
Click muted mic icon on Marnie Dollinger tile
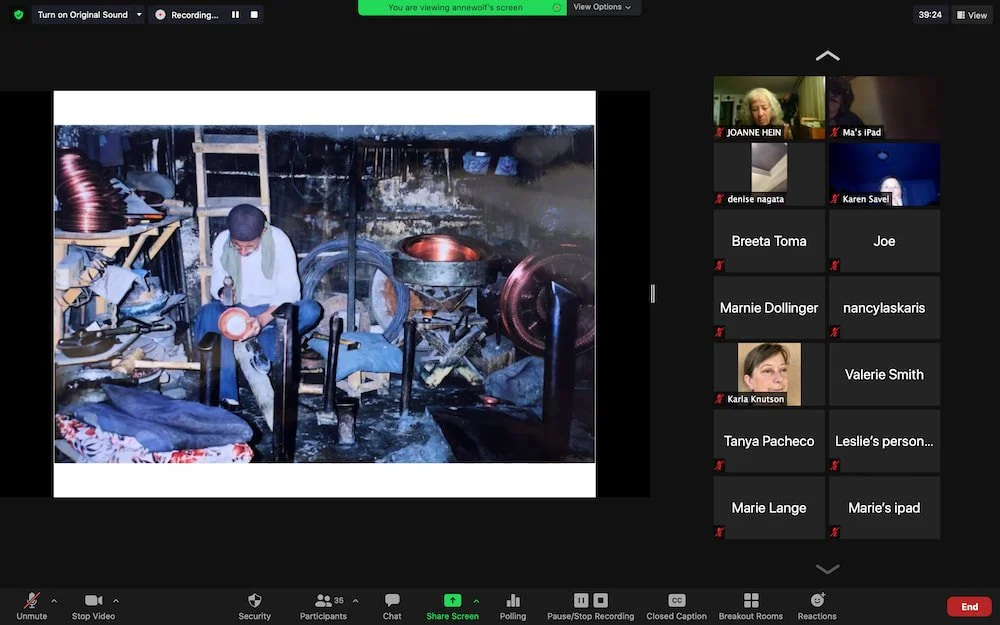click(x=719, y=332)
